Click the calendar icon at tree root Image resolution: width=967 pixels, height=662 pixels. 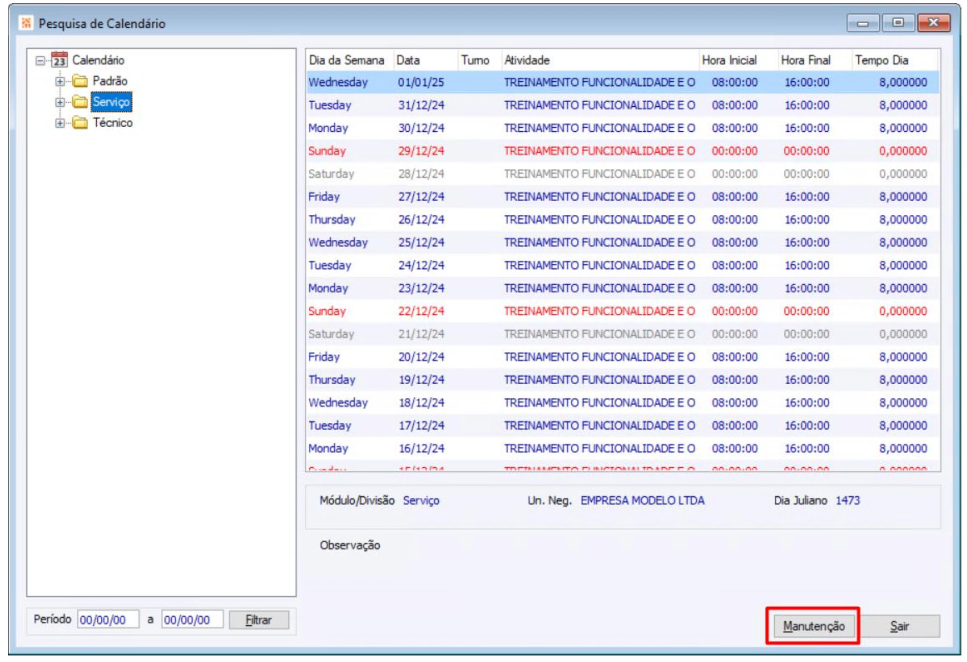[x=59, y=60]
